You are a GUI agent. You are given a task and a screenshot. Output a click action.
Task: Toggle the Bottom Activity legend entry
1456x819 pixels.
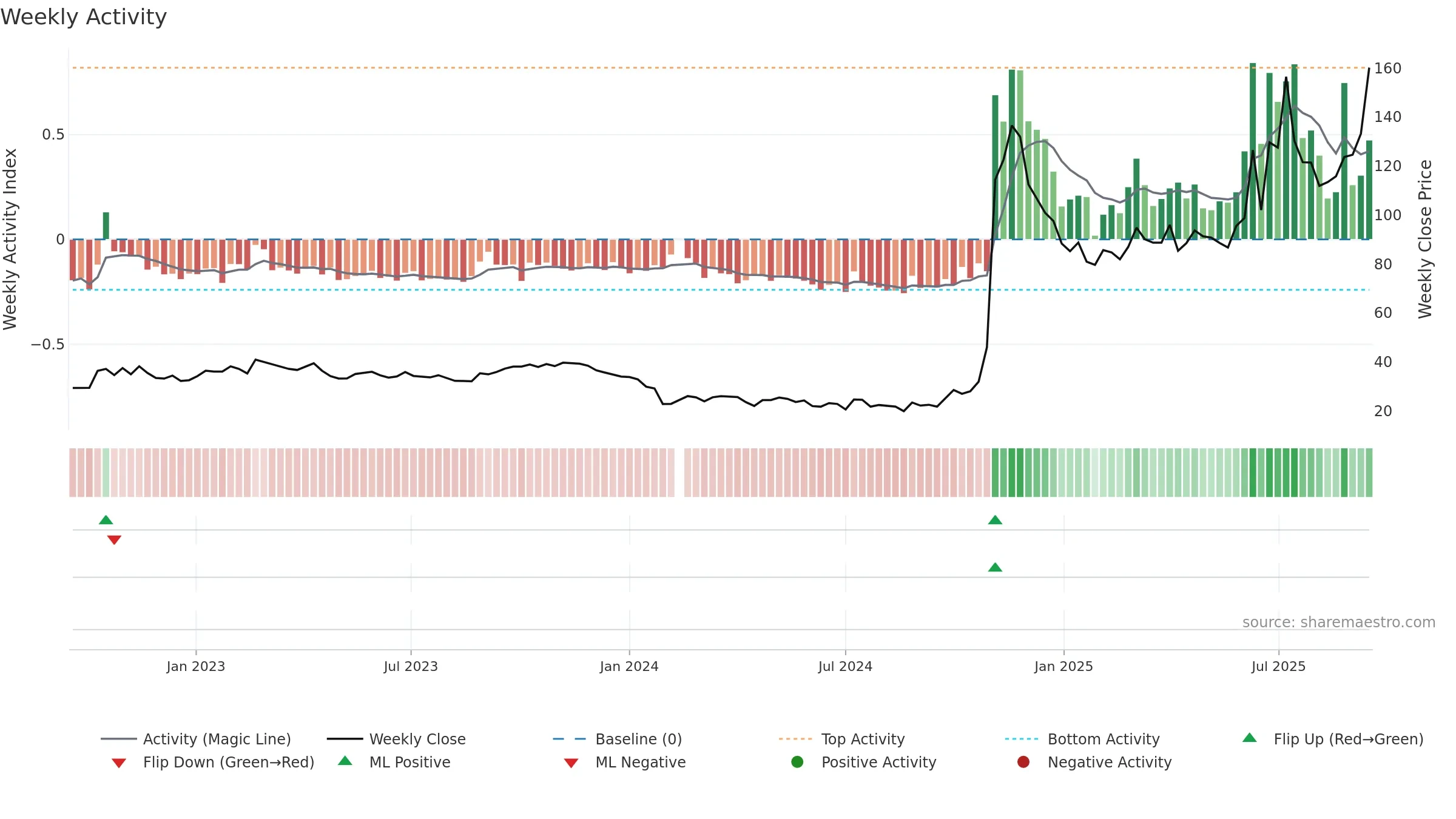click(1082, 739)
